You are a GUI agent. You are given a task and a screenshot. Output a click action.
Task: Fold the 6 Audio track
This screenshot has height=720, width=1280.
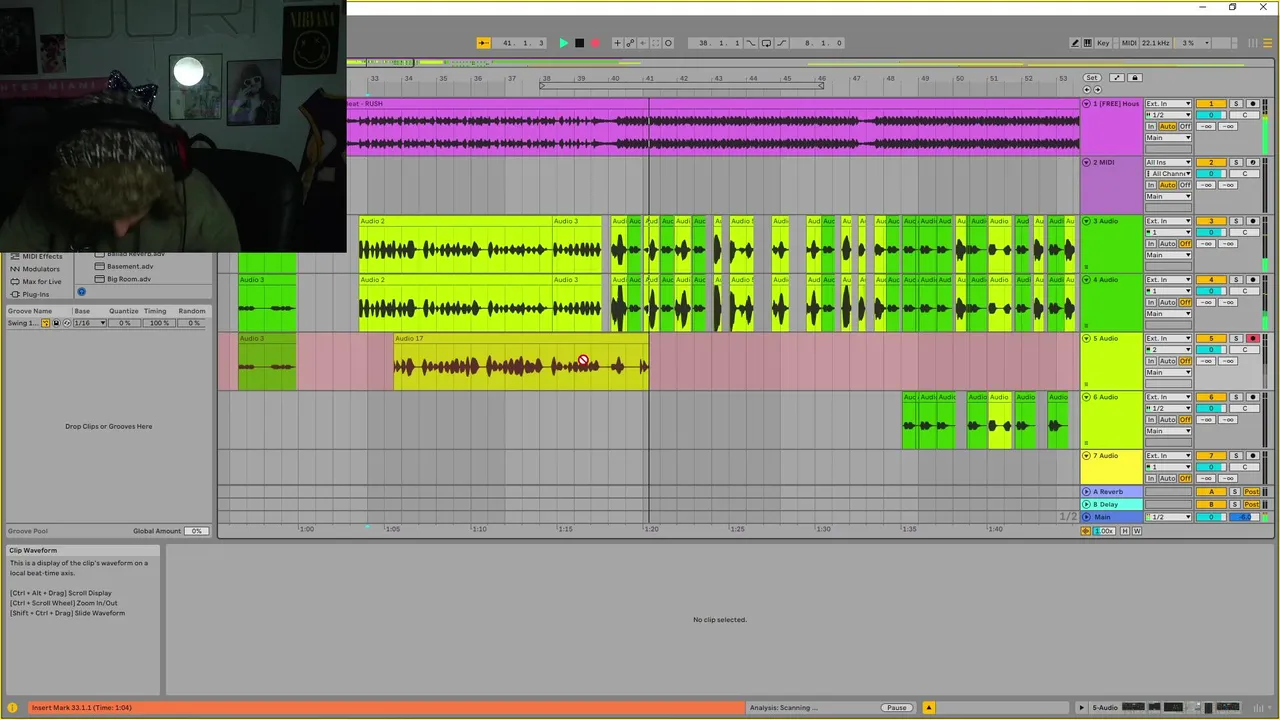[x=1087, y=398]
